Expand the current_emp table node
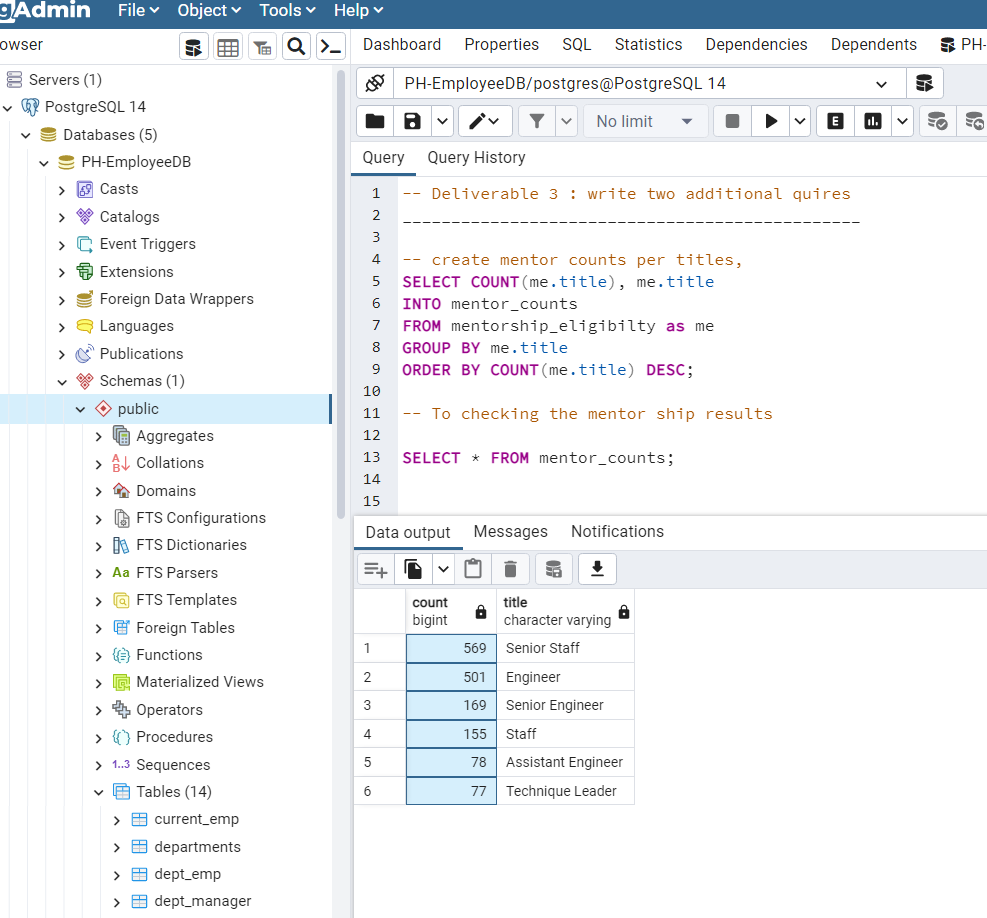The width and height of the screenshot is (987, 918). [x=116, y=820]
